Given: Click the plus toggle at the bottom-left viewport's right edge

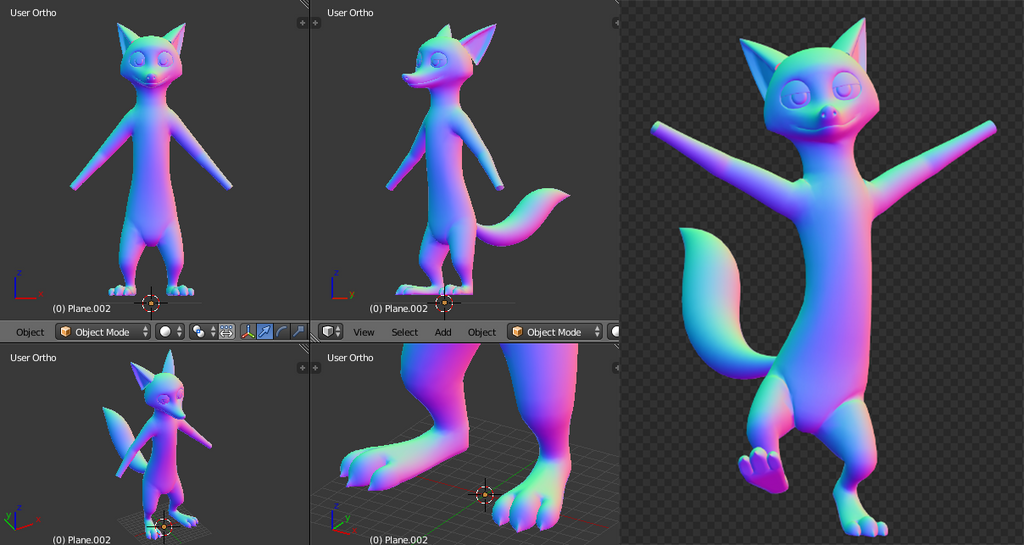Looking at the screenshot, I should (x=302, y=368).
